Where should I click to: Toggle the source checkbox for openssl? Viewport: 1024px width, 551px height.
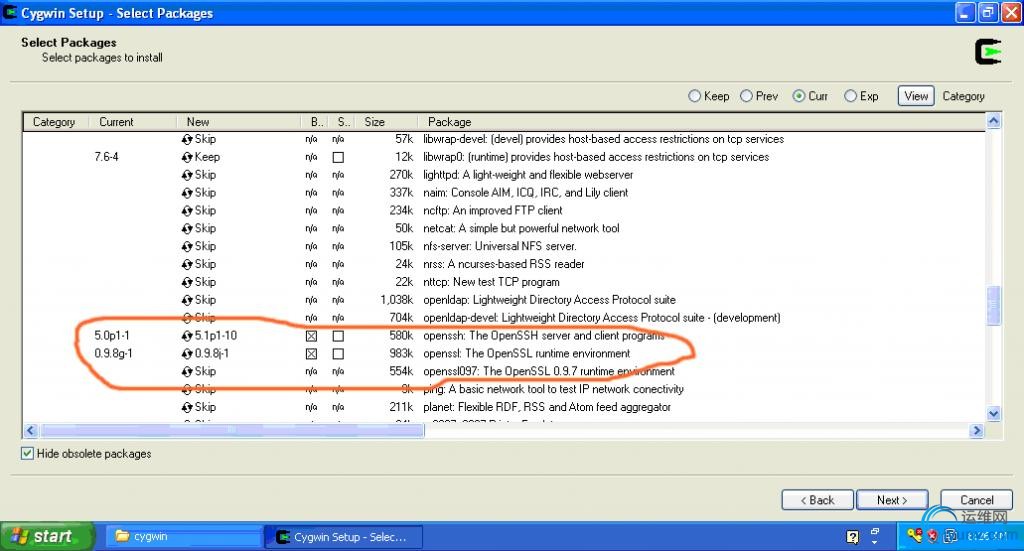point(338,354)
